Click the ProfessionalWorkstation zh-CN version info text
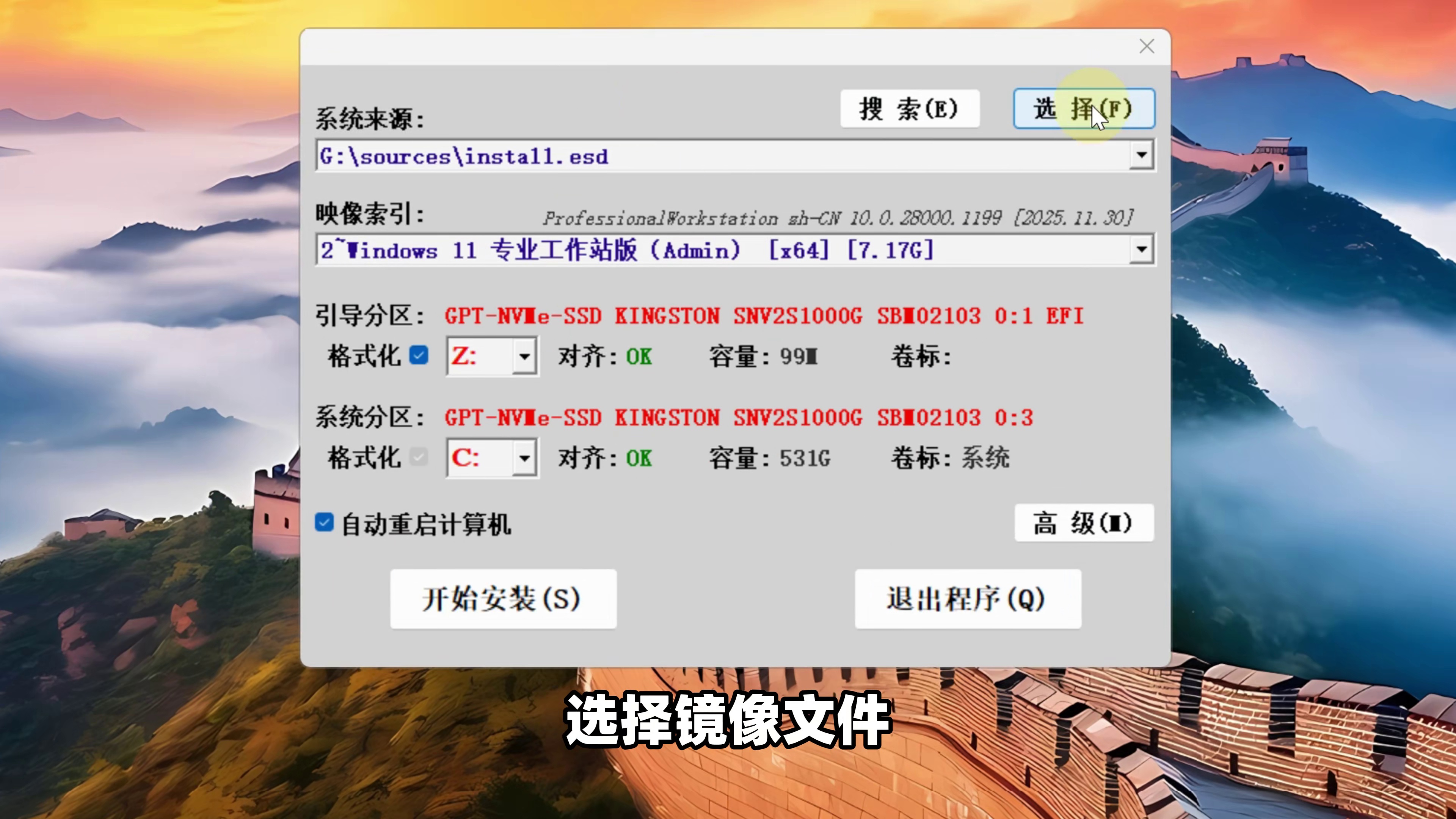 point(838,218)
